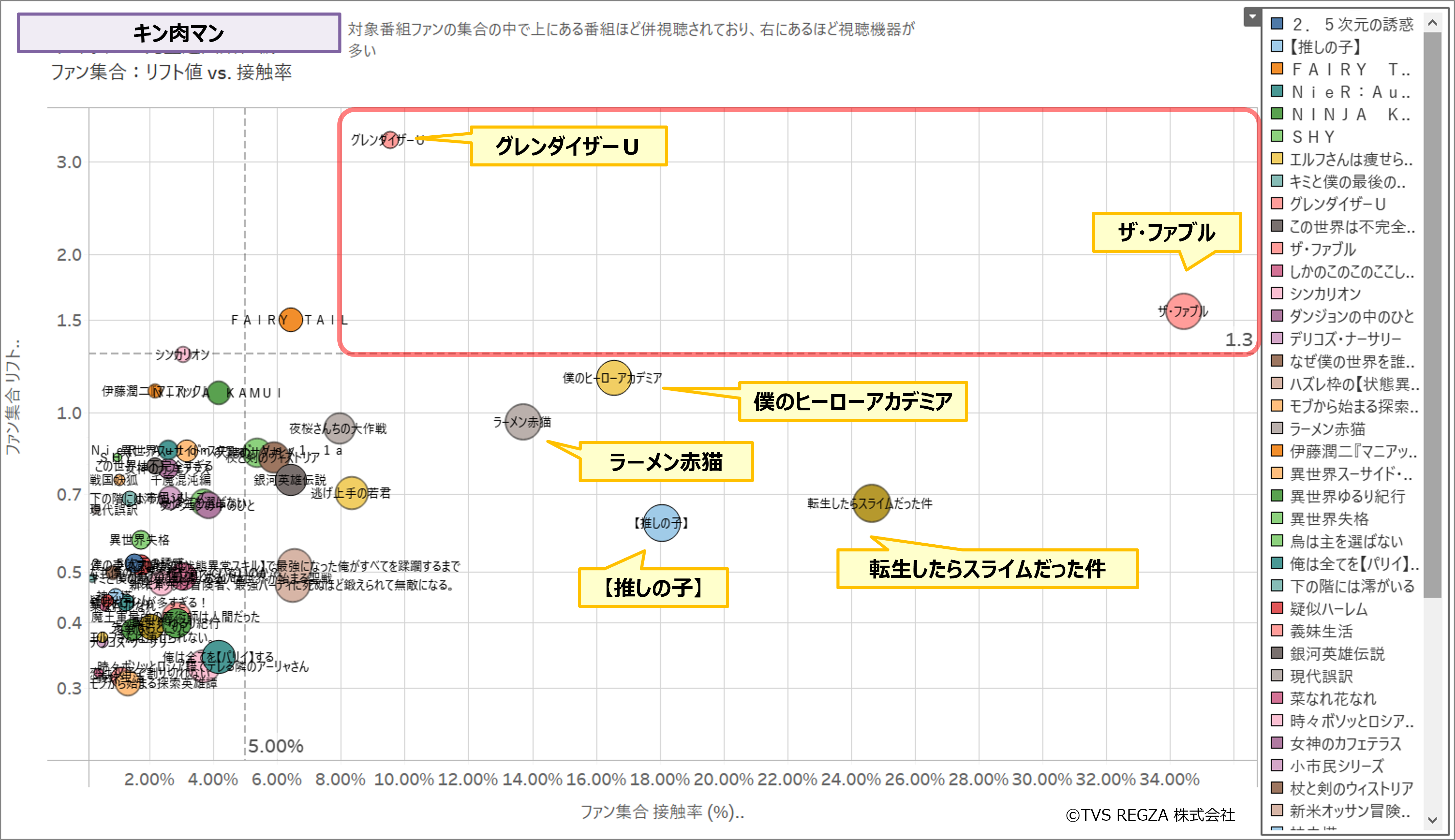1455x840 pixels.
Task: Select 2.5次元の誘惑 legend color swatch
Action: (1277, 24)
